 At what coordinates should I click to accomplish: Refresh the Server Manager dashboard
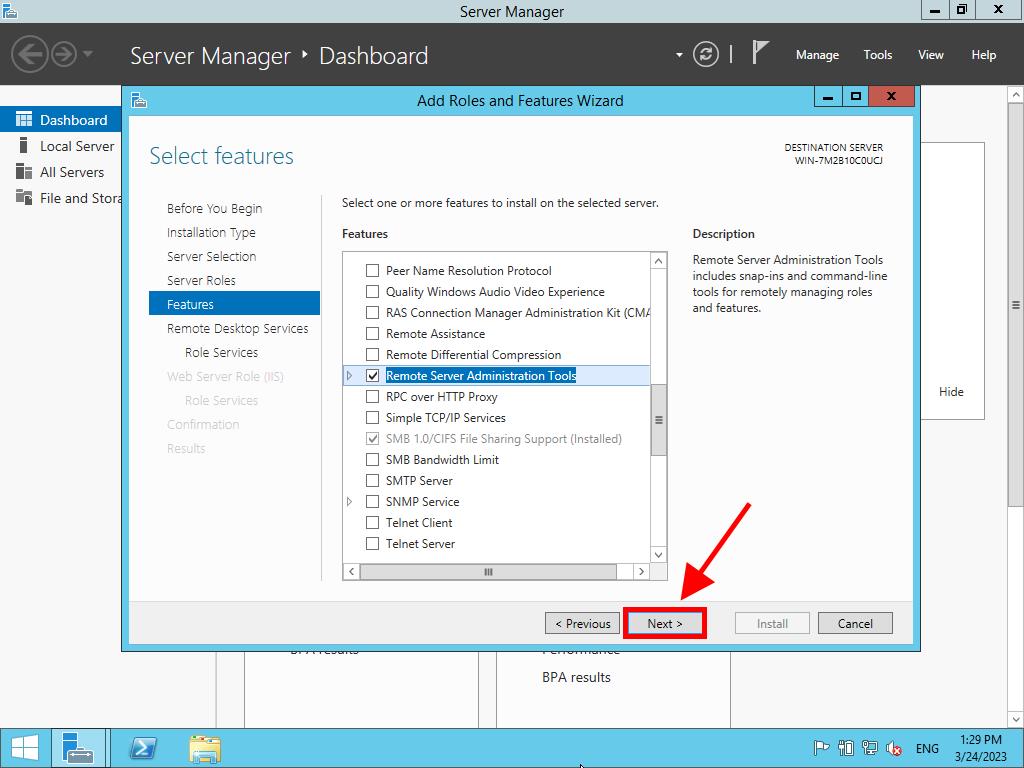[x=705, y=54]
